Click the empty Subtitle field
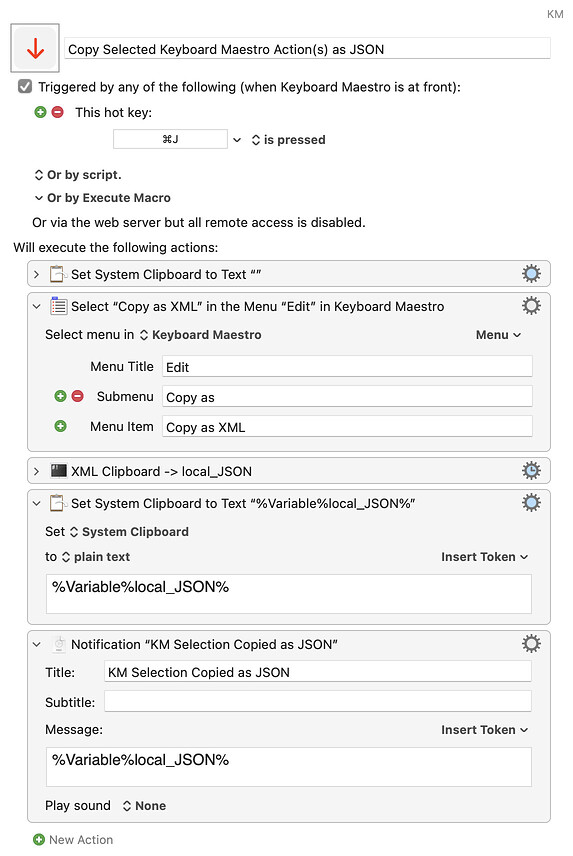 pyautogui.click(x=318, y=702)
